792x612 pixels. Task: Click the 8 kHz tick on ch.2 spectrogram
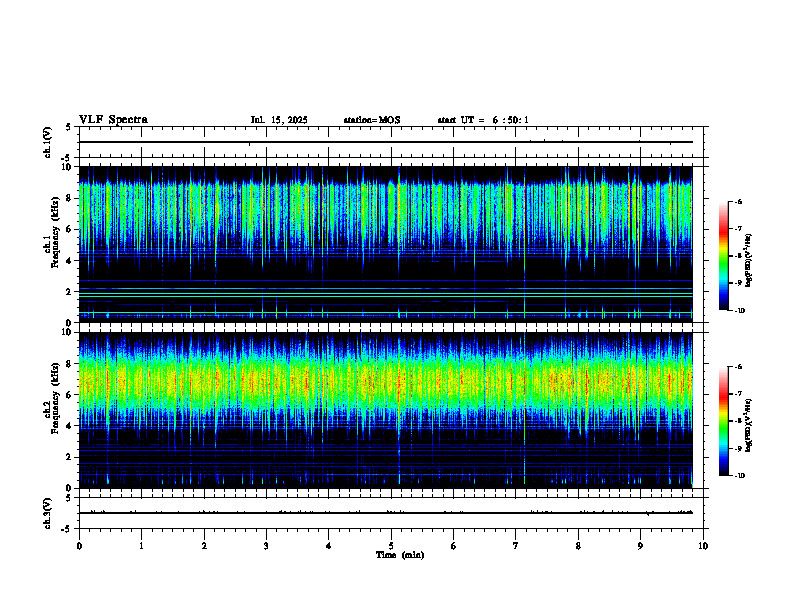click(x=69, y=364)
